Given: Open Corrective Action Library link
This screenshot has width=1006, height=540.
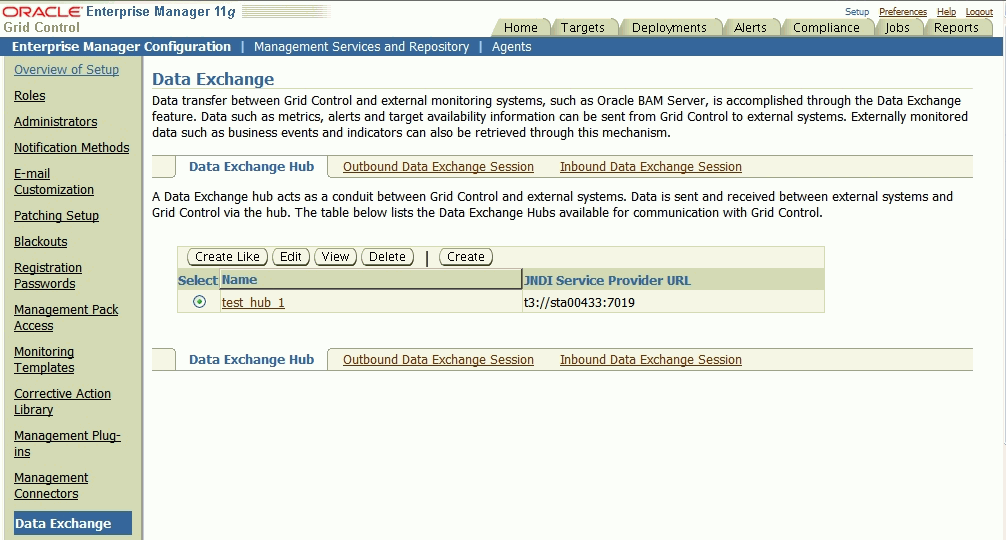Looking at the screenshot, I should [62, 401].
